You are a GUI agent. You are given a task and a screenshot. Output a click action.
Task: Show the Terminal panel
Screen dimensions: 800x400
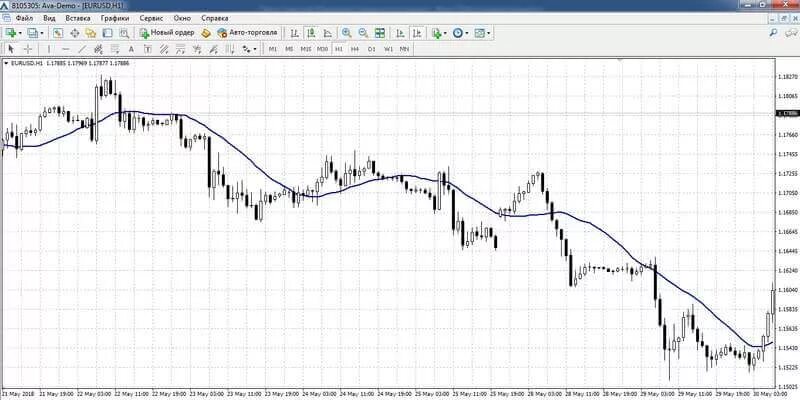click(x=107, y=33)
